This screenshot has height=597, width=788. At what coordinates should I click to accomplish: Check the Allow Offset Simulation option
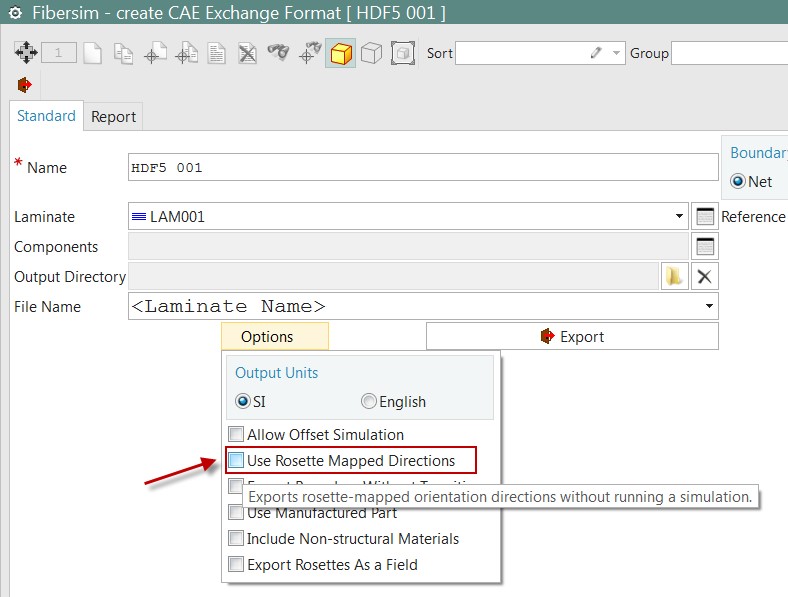point(236,435)
